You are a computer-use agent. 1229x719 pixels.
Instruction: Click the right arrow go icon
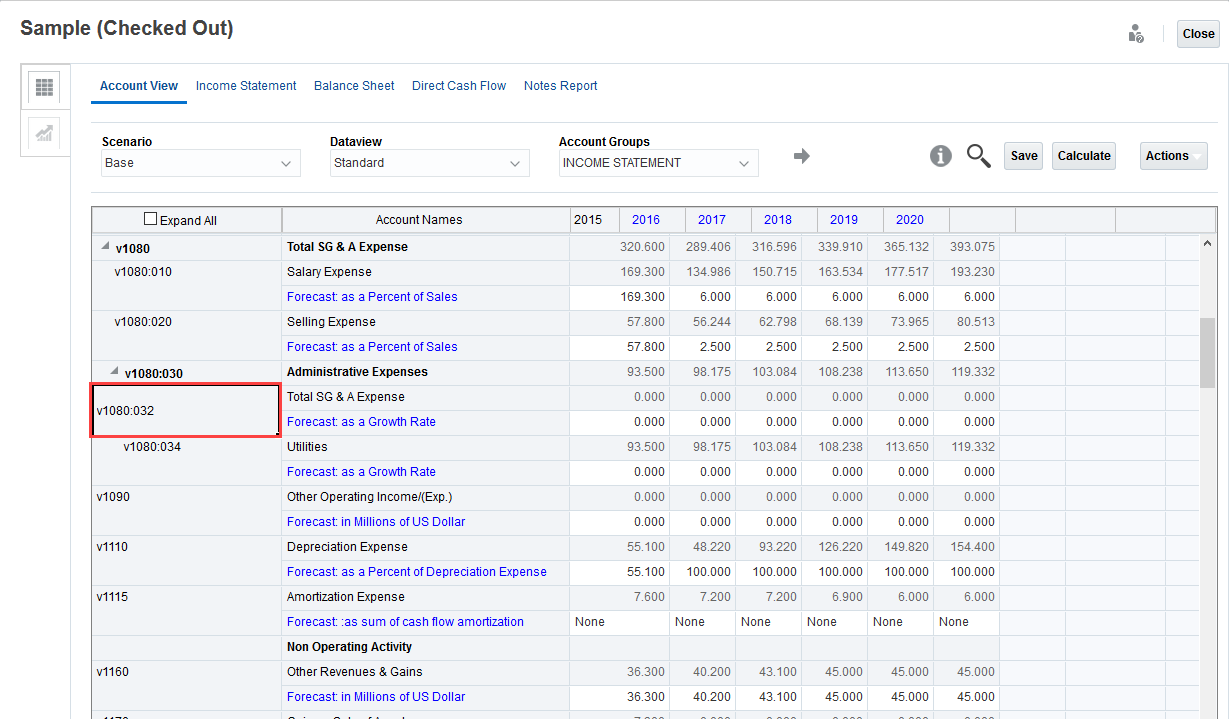(801, 156)
